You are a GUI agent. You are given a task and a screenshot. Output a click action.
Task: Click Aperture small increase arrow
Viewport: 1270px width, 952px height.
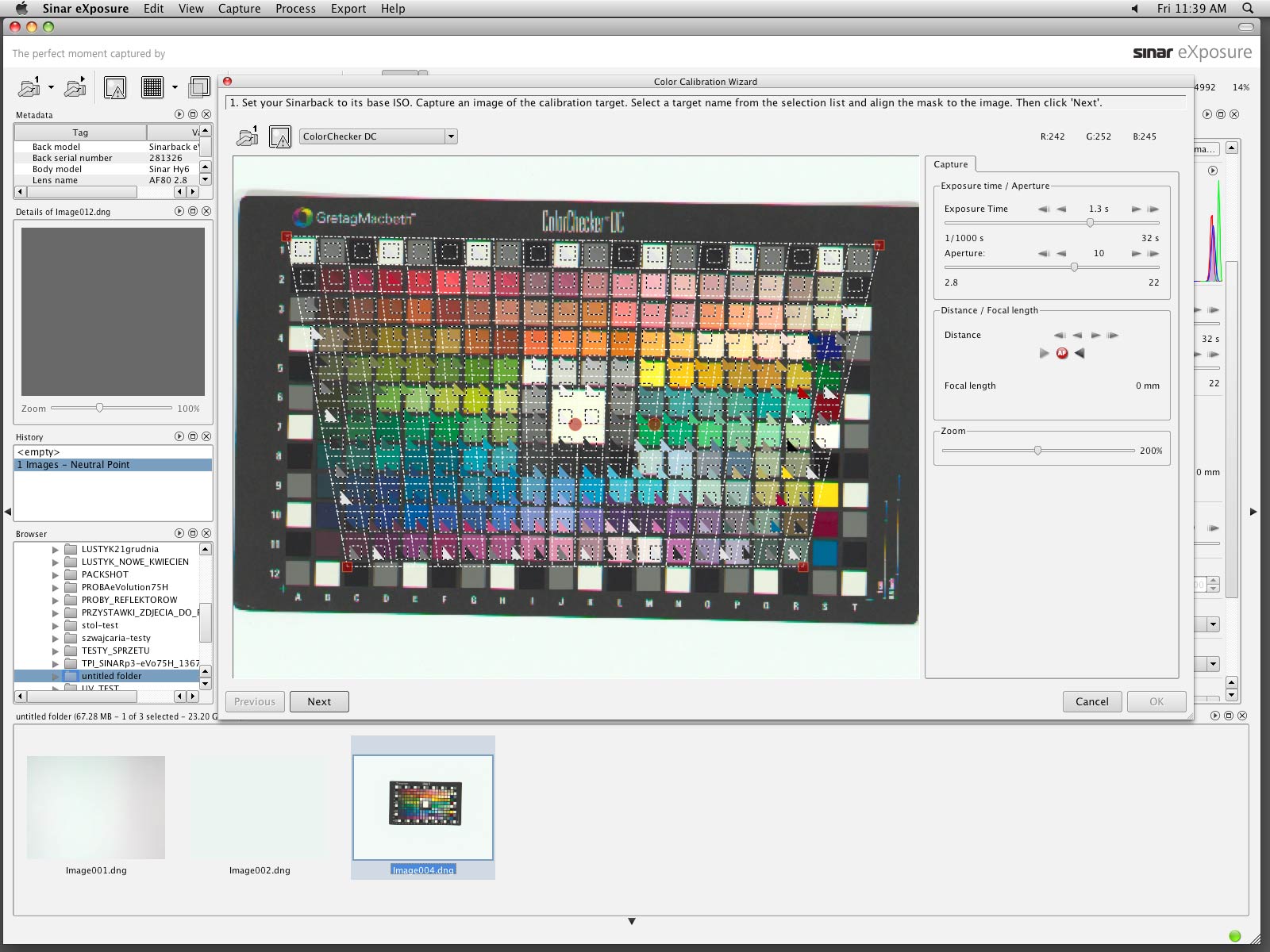point(1136,253)
